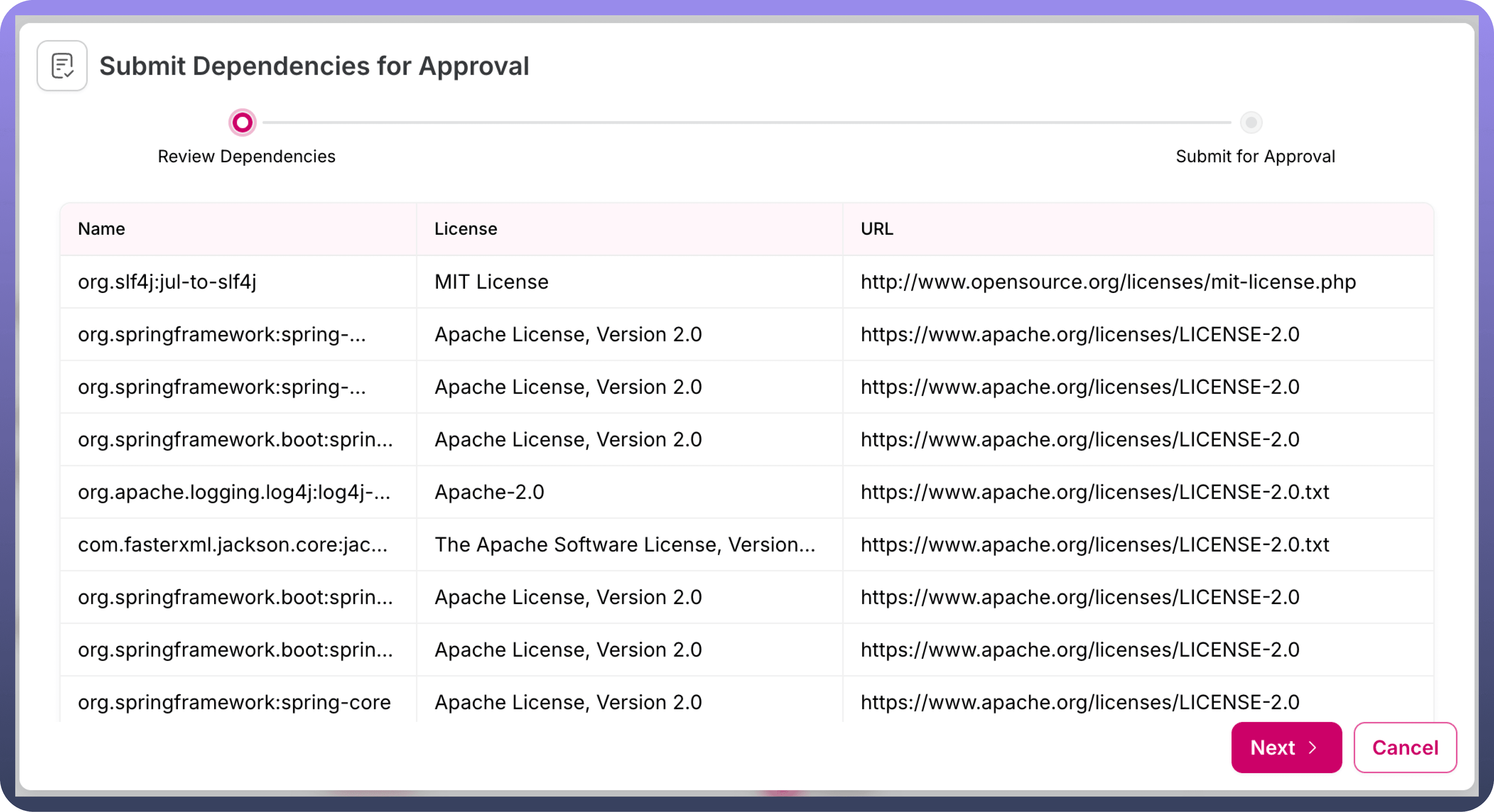
Task: Click the Apache-2.0 license cell
Action: 489,492
